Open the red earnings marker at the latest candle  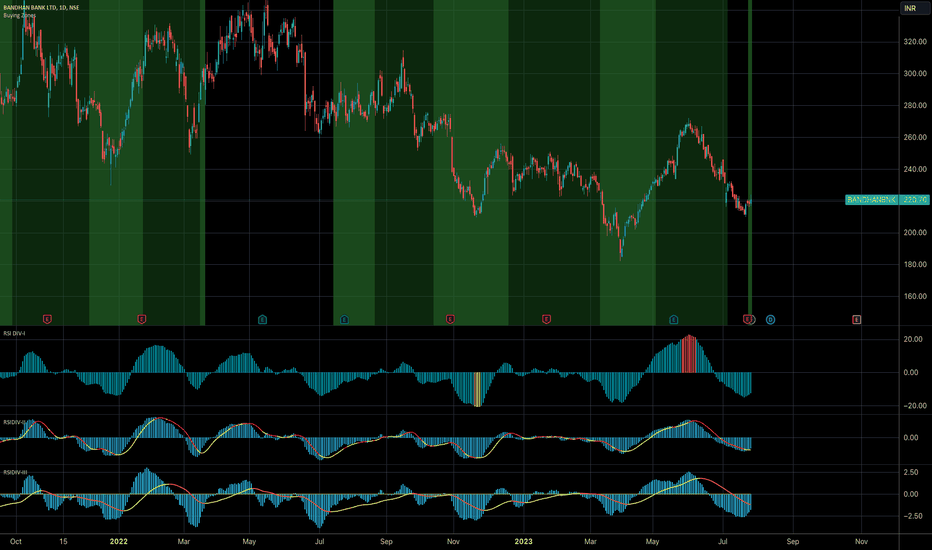(747, 320)
